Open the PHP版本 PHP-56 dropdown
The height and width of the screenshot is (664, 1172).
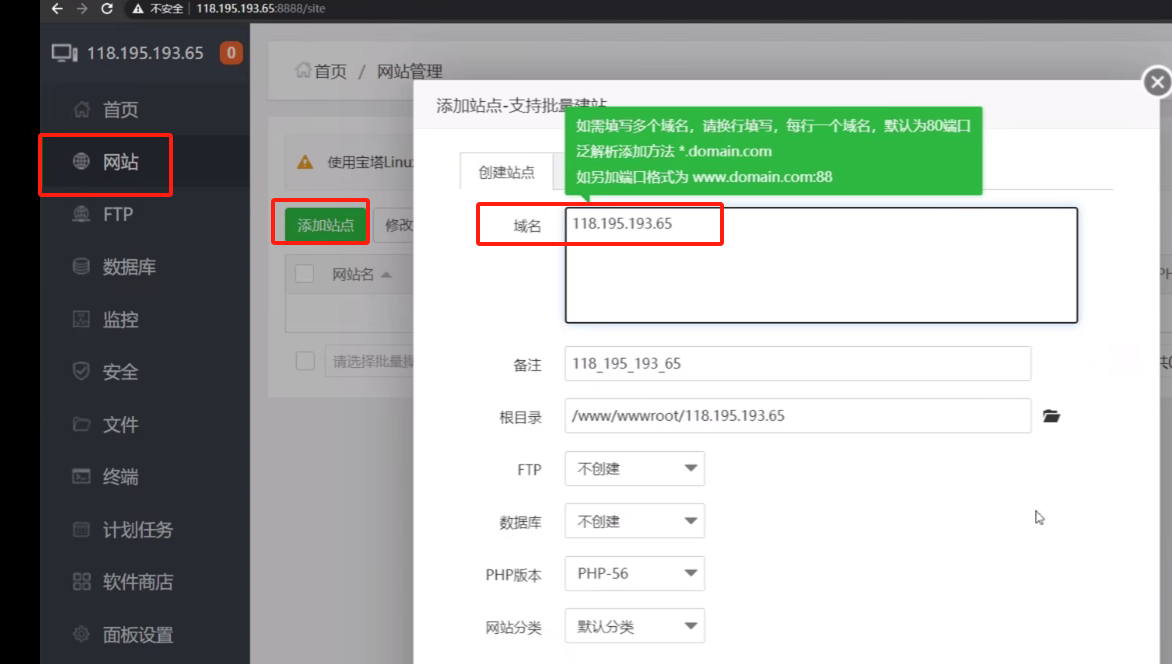point(635,574)
